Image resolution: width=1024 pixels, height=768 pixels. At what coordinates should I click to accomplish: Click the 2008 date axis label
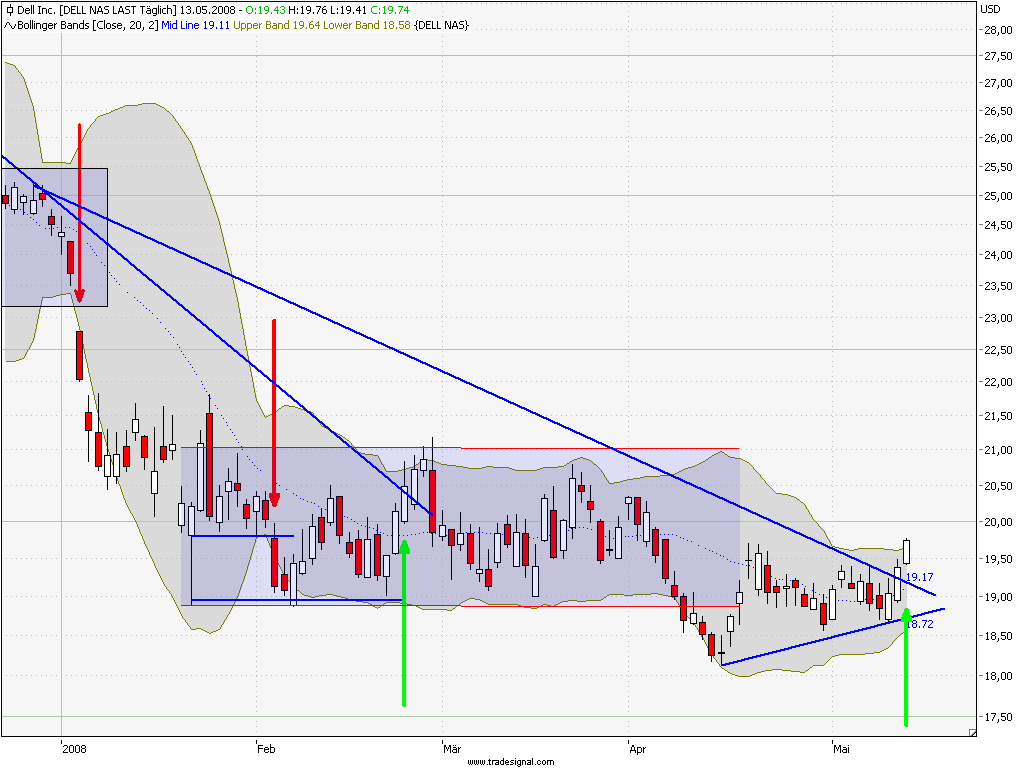74,749
